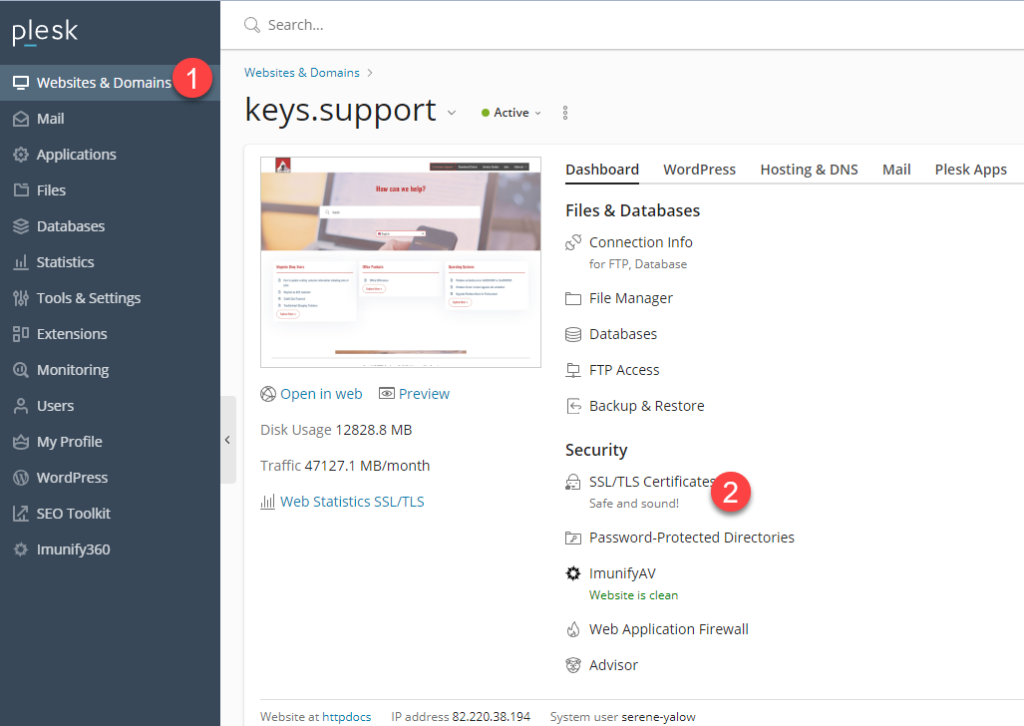Click the File Manager folder icon
This screenshot has width=1024, height=726.
coord(573,299)
